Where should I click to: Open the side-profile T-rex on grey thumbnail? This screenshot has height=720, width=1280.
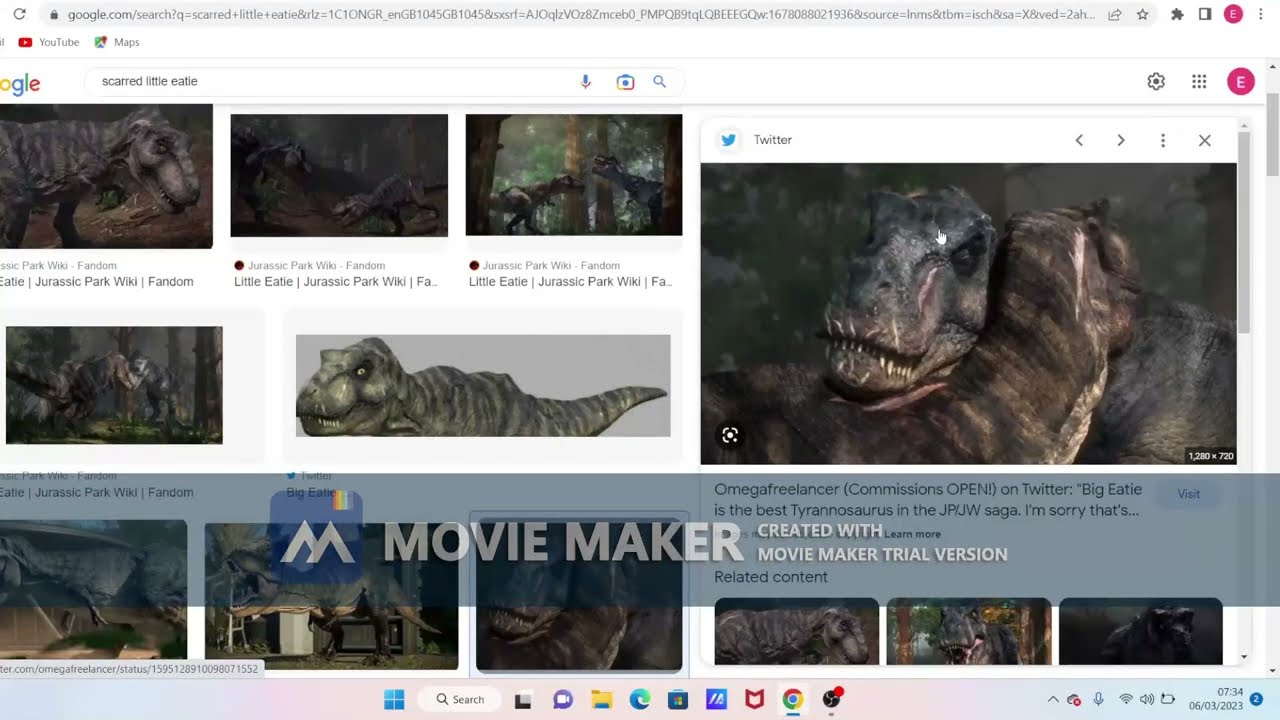(483, 385)
